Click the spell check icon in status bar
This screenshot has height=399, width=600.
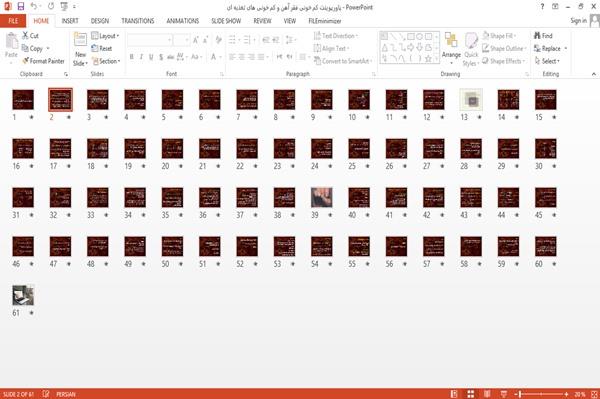tap(46, 394)
